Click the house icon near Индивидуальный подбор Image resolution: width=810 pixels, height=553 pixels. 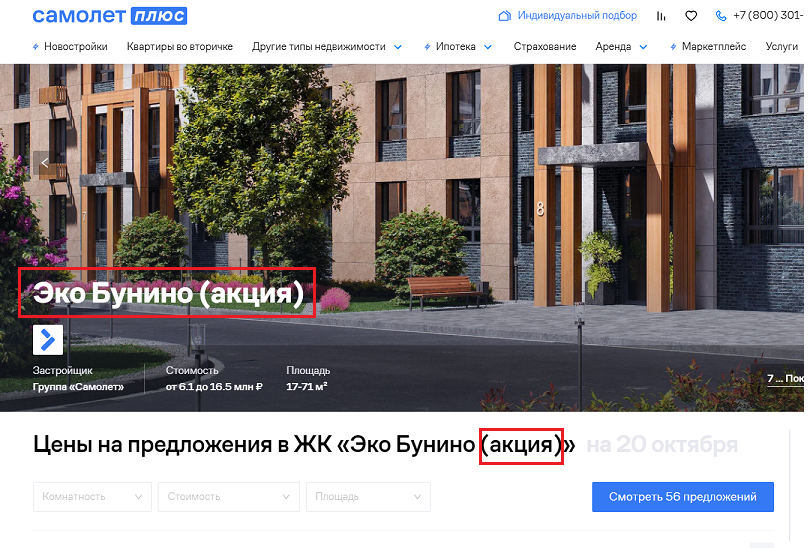click(x=505, y=16)
